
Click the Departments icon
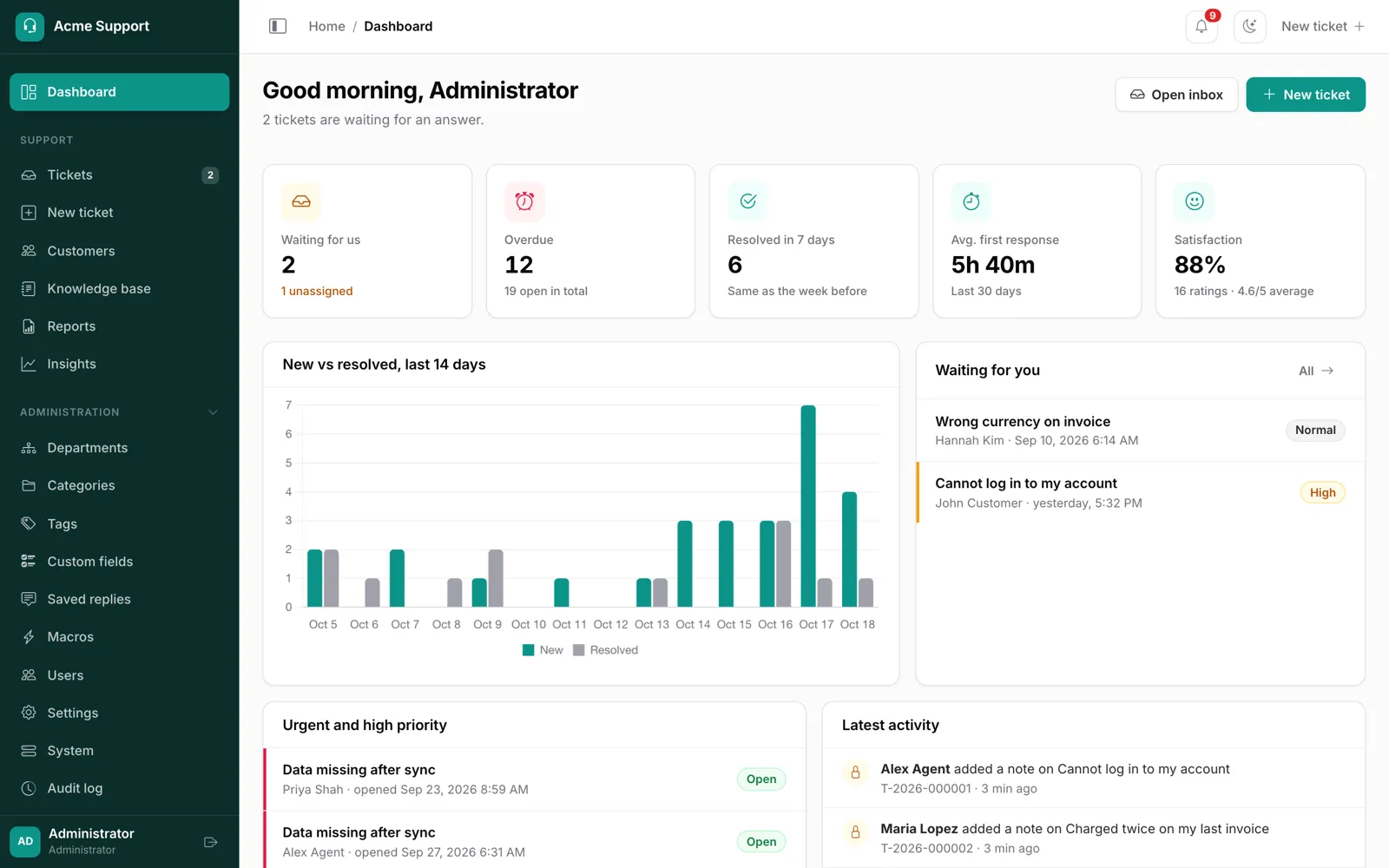coord(29,448)
